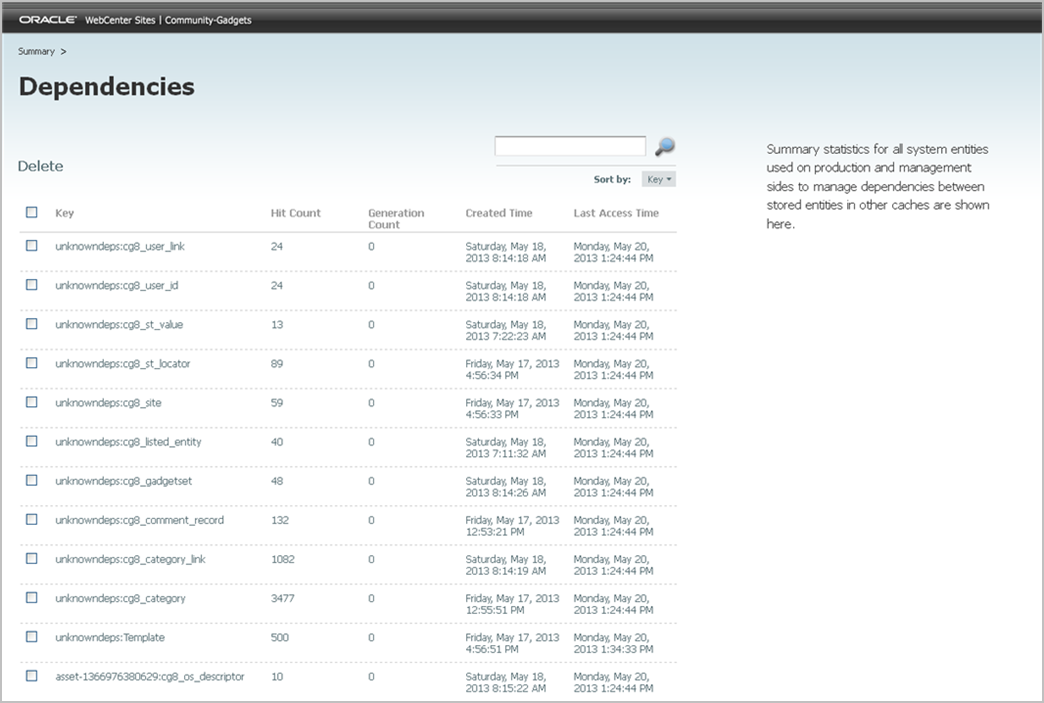Tick the unknowndeps:cg8_listed_entity checkbox
Viewport: 1044px width, 703px height.
tap(31, 441)
